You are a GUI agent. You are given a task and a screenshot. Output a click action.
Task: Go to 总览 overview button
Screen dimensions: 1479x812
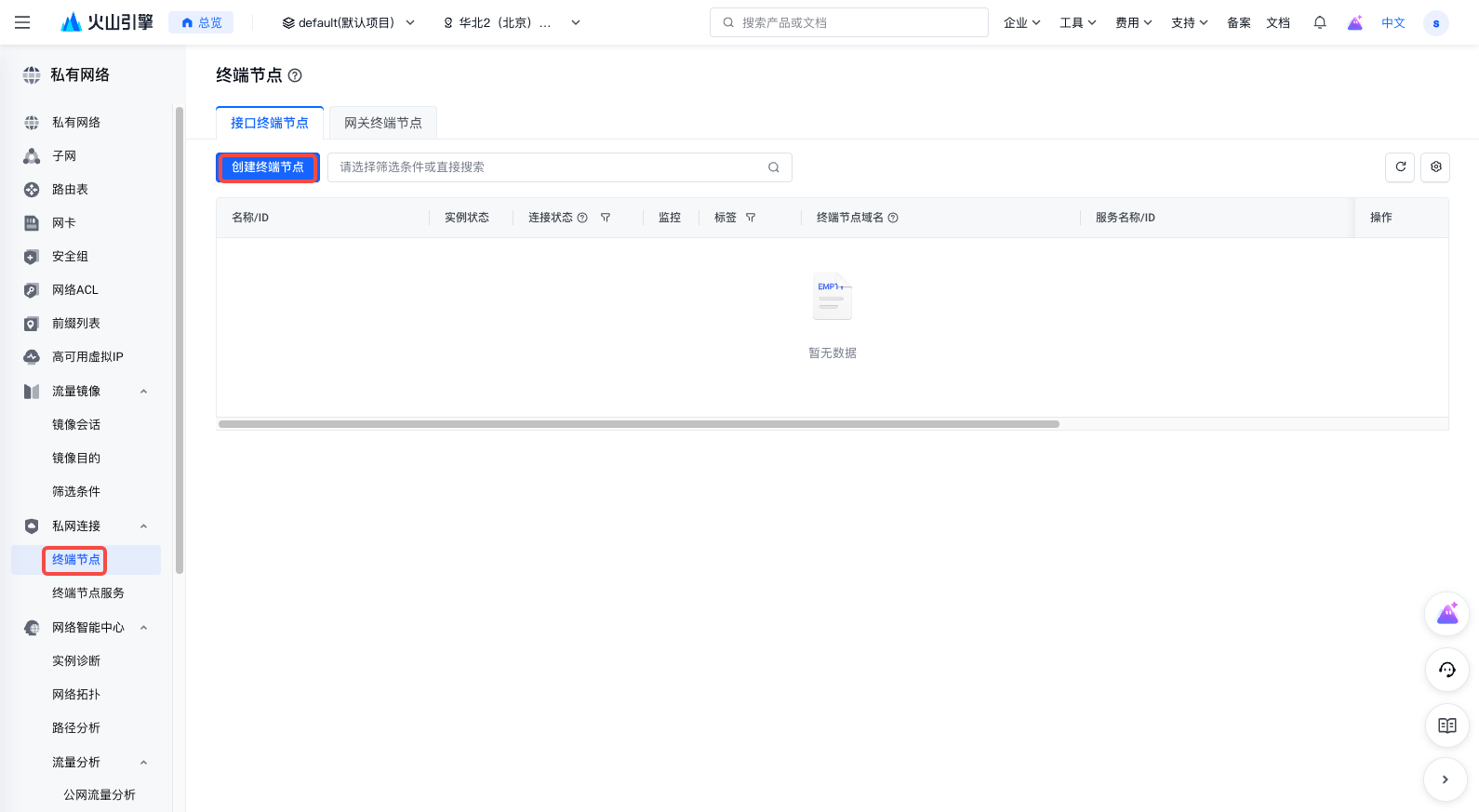pyautogui.click(x=201, y=22)
